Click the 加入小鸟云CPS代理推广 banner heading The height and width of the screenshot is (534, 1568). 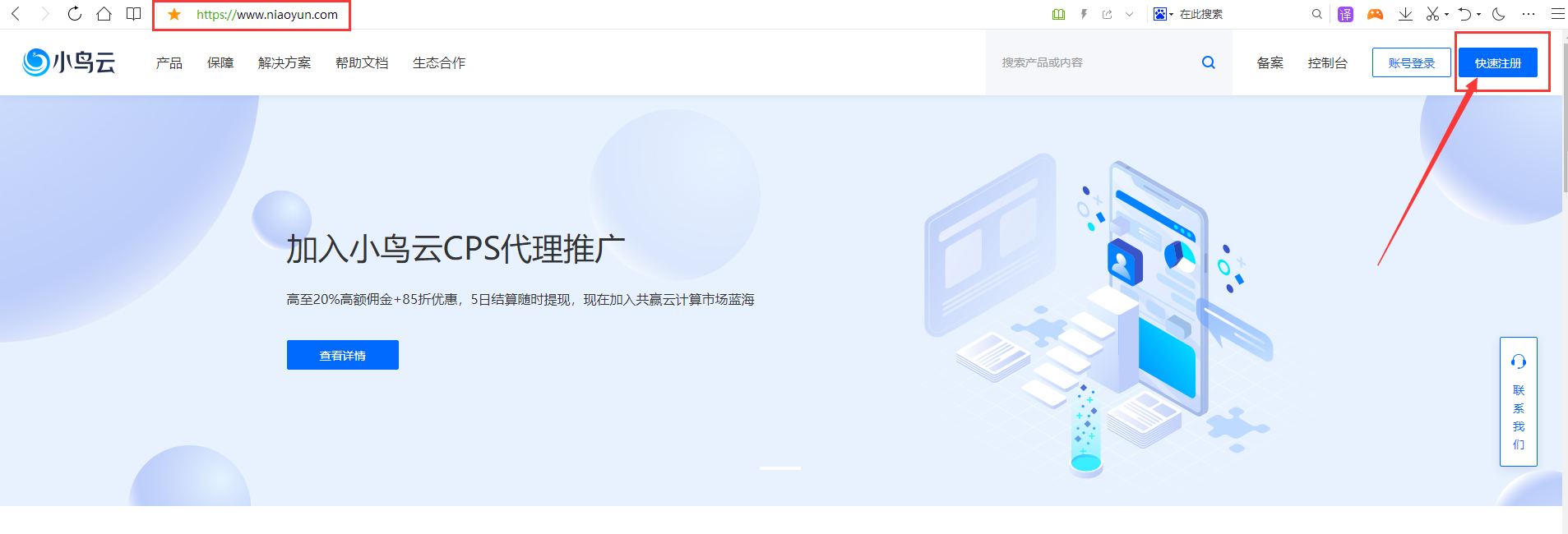pos(456,249)
